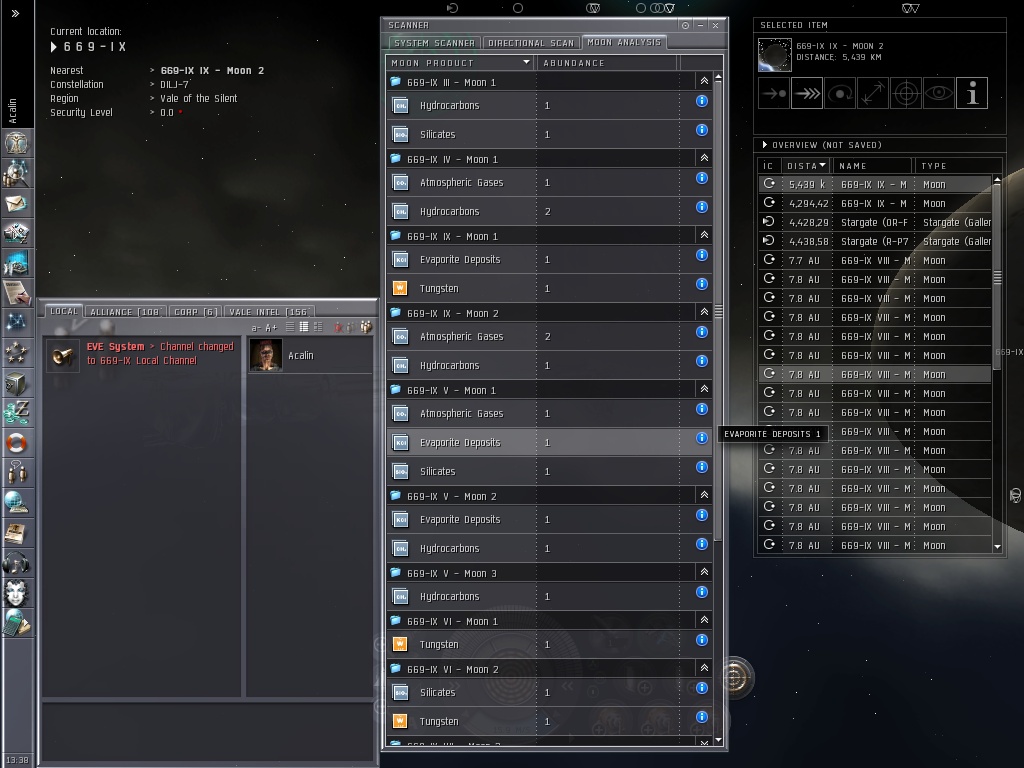The image size is (1024, 768).
Task: Click chat message input field in Local
Action: tap(208, 729)
